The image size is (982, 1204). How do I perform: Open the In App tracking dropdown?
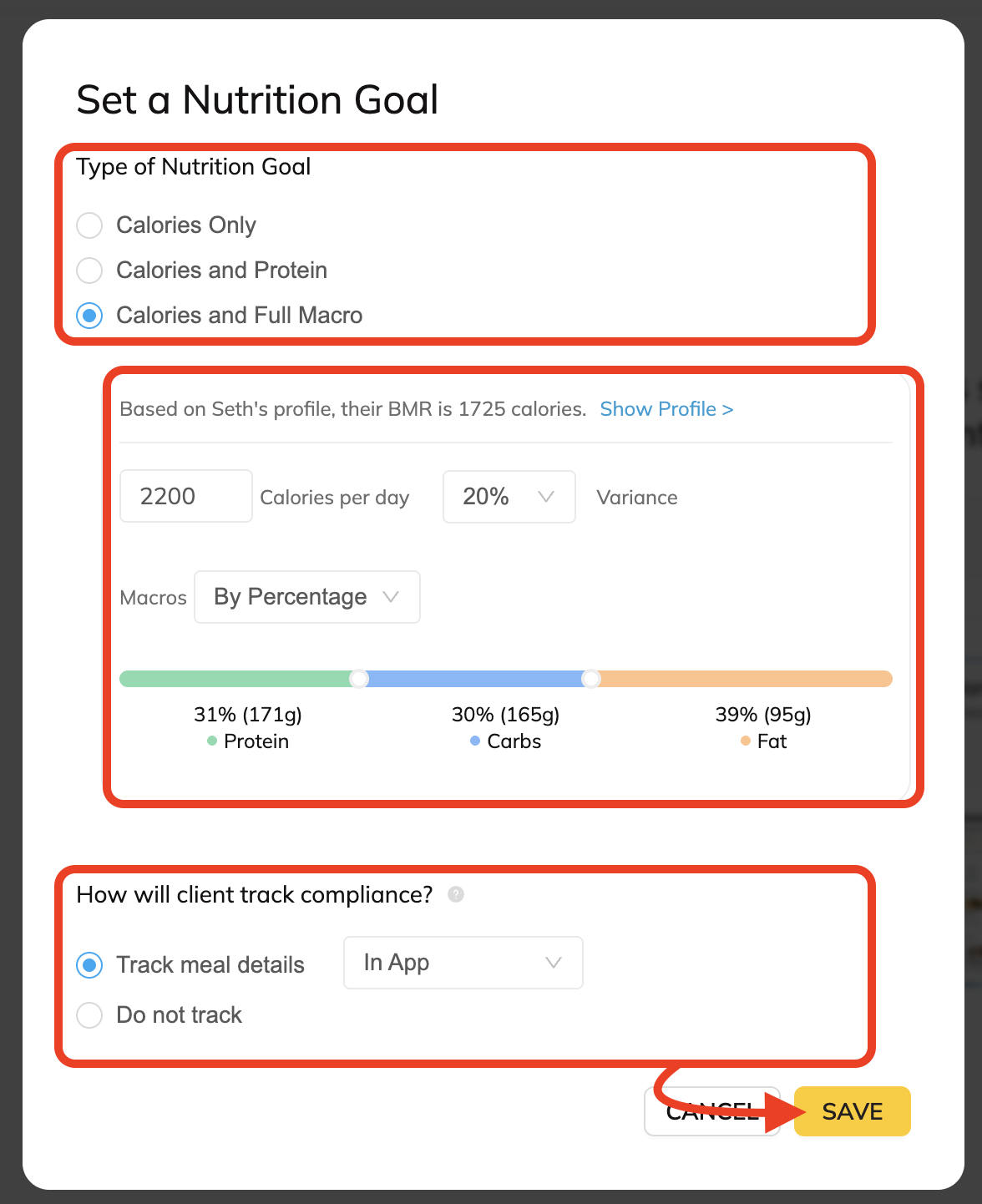tap(463, 963)
